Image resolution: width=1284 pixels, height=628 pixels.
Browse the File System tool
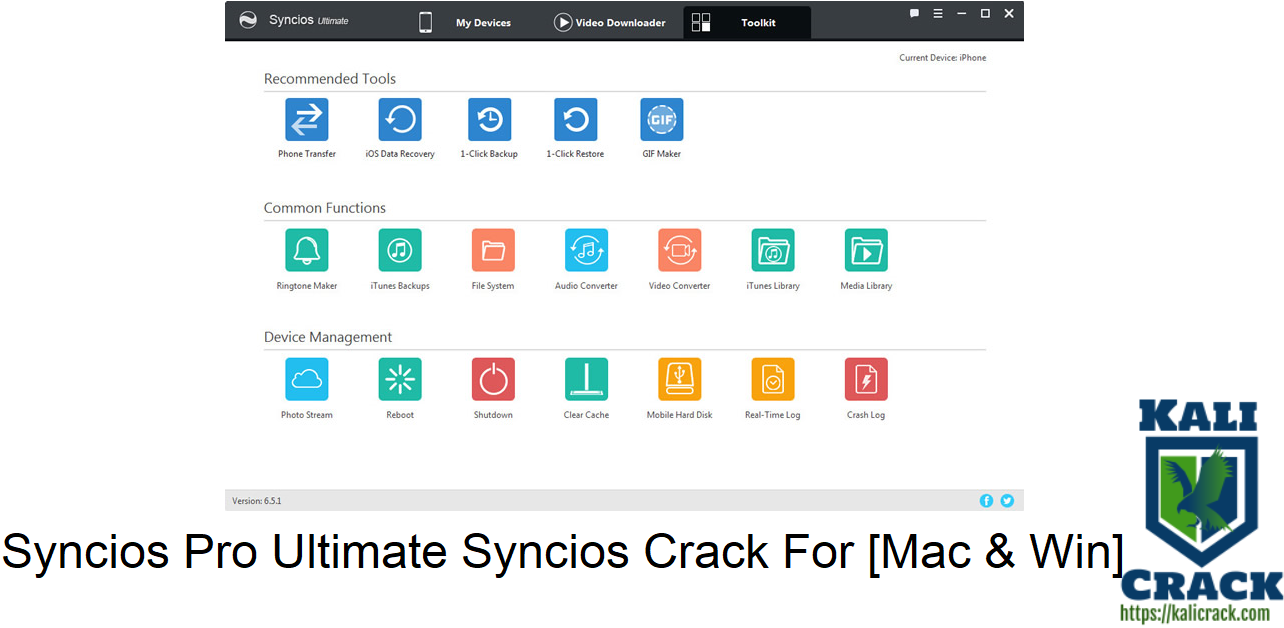click(493, 250)
